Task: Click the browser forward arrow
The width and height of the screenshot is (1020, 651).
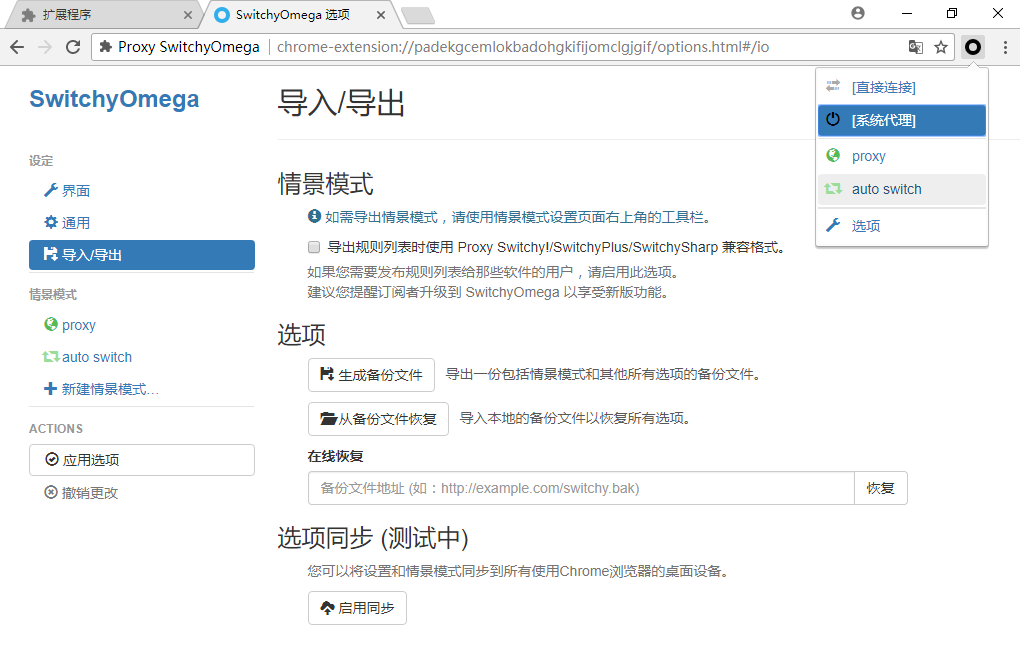Action: [45, 47]
